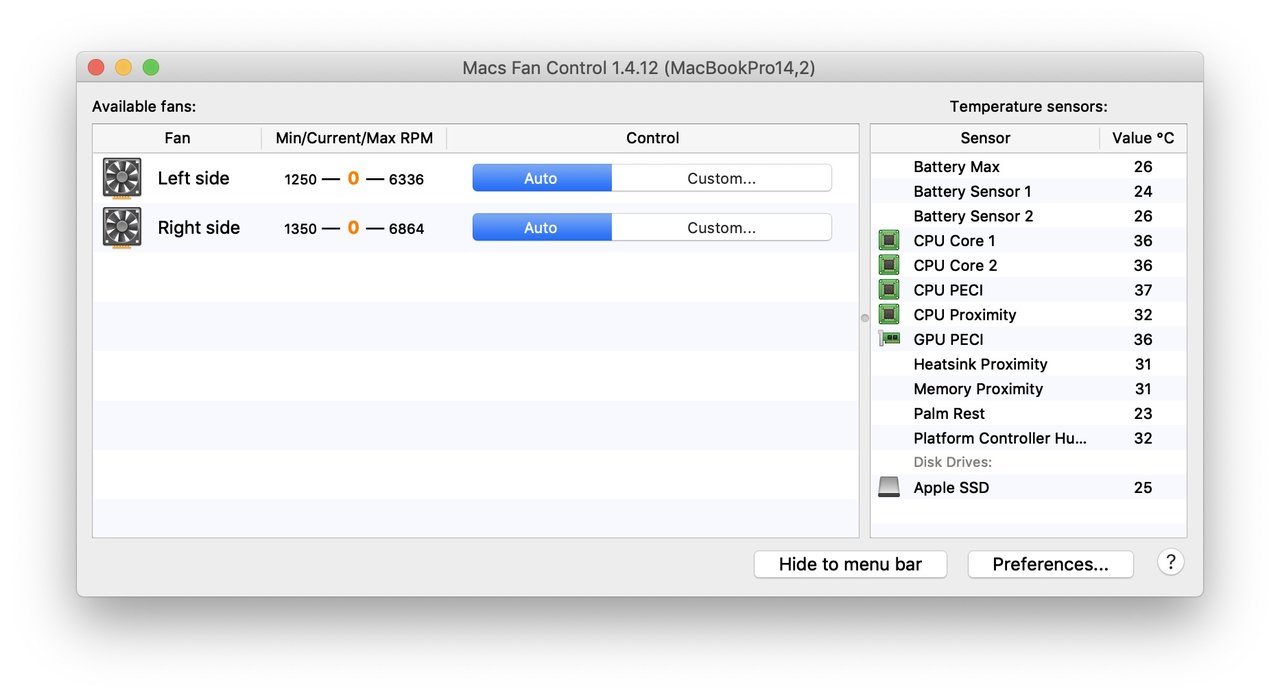The width and height of the screenshot is (1280, 698).
Task: Click the splitter handle between fan and sensor panels
Action: click(x=865, y=318)
